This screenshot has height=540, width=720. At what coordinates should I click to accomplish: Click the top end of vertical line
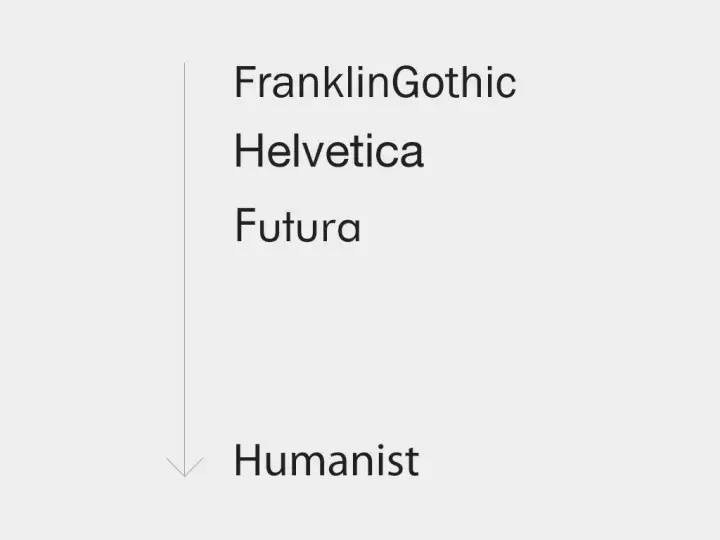pyautogui.click(x=185, y=65)
